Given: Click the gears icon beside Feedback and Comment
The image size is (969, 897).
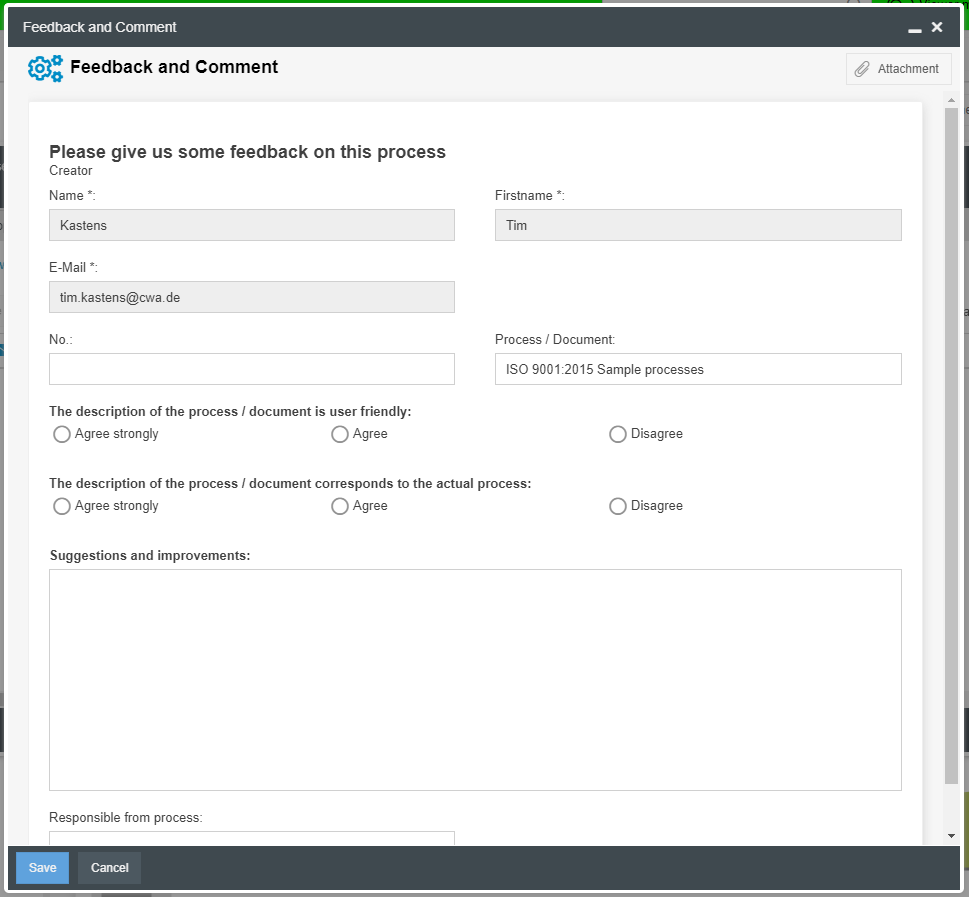Looking at the screenshot, I should (45, 68).
